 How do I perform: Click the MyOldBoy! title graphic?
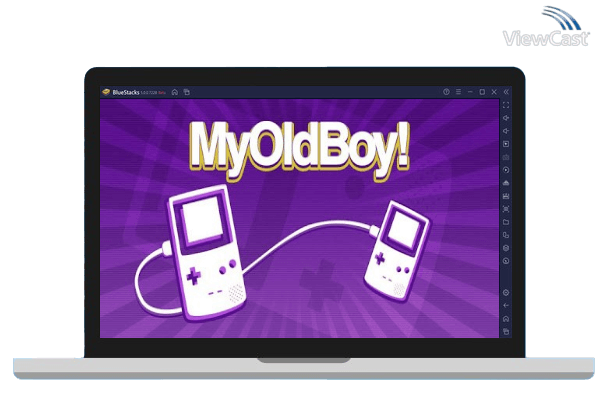(x=299, y=151)
